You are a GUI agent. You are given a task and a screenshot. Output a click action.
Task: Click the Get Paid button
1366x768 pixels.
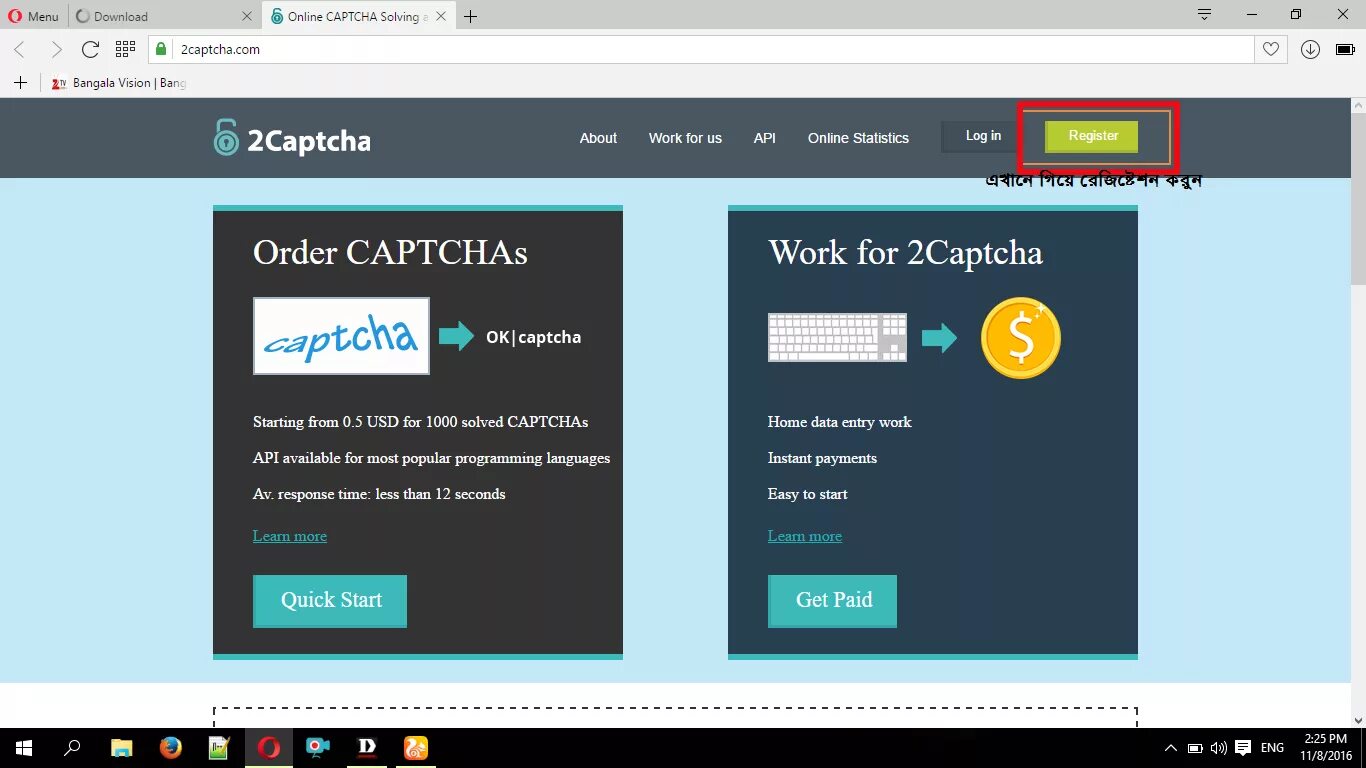click(x=832, y=601)
